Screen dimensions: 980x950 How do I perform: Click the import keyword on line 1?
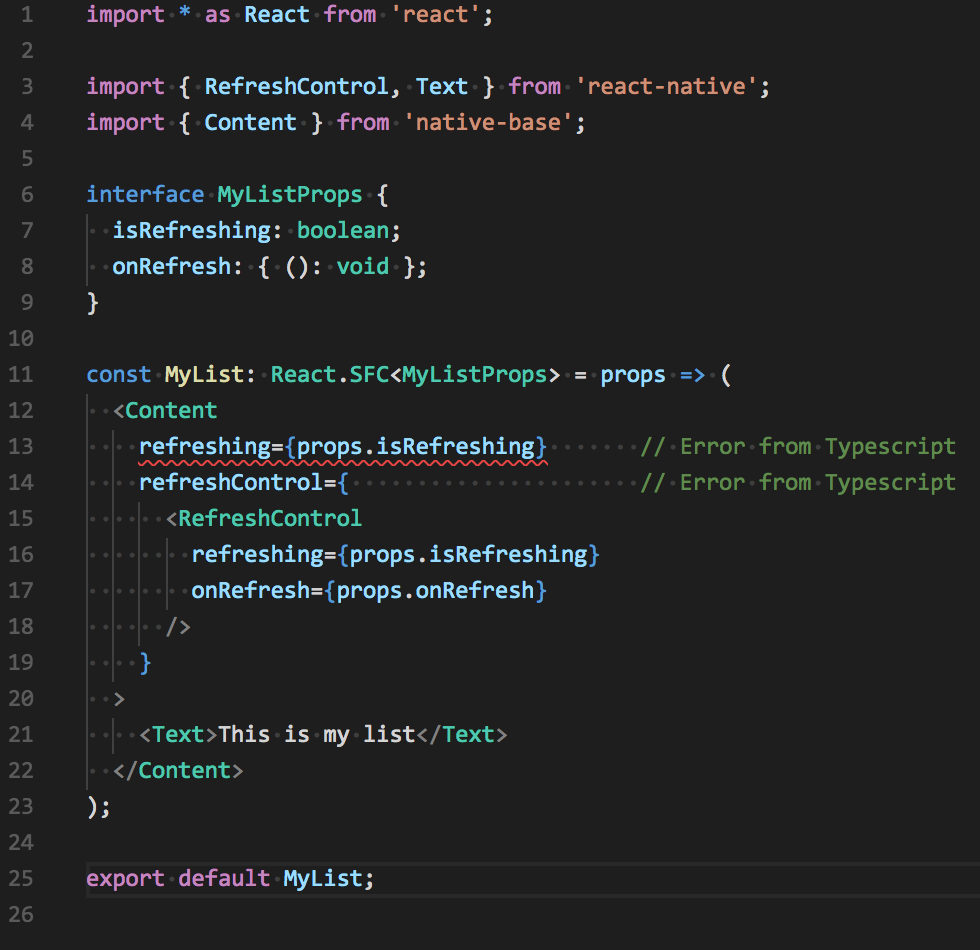tap(124, 14)
